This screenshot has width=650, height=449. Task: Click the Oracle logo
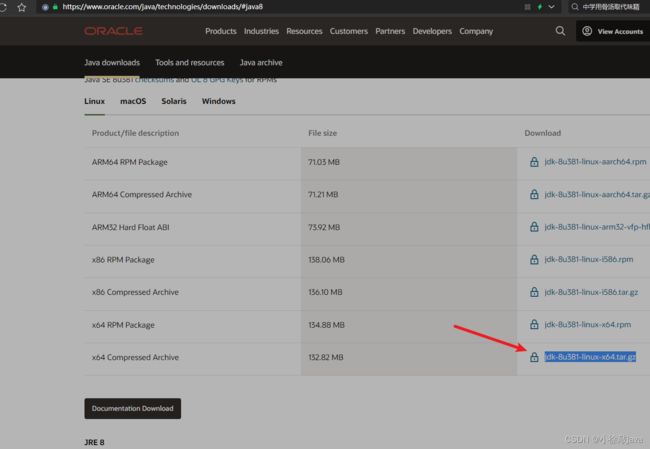(114, 31)
